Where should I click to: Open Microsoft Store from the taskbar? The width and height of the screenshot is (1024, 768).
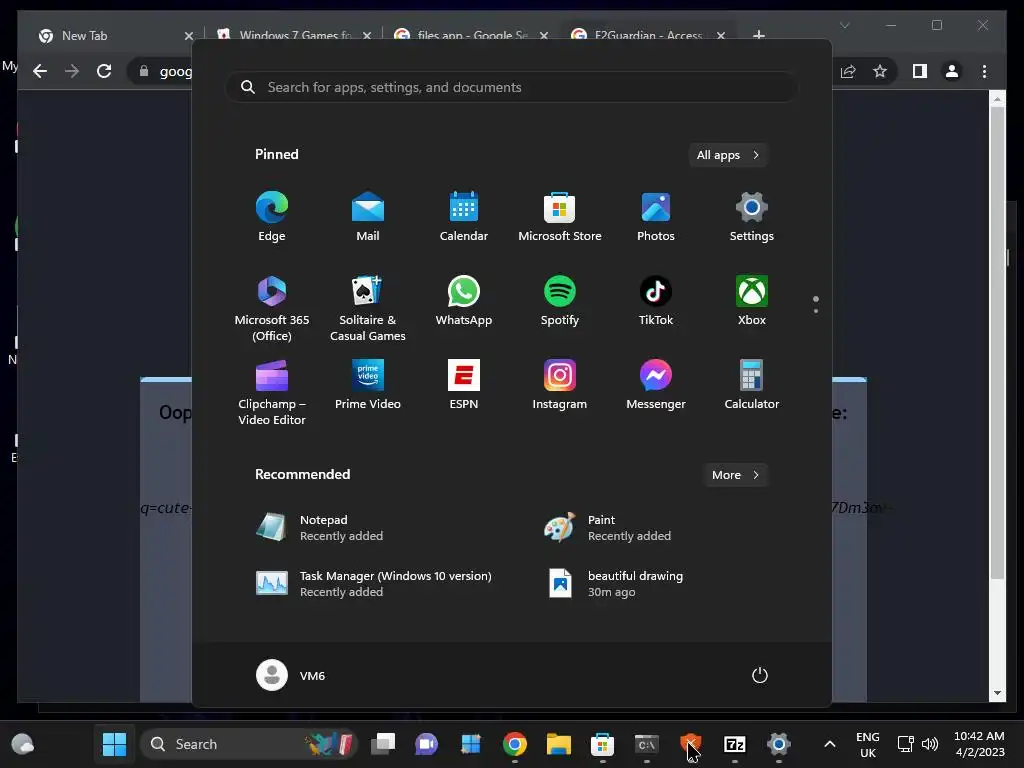coord(602,744)
